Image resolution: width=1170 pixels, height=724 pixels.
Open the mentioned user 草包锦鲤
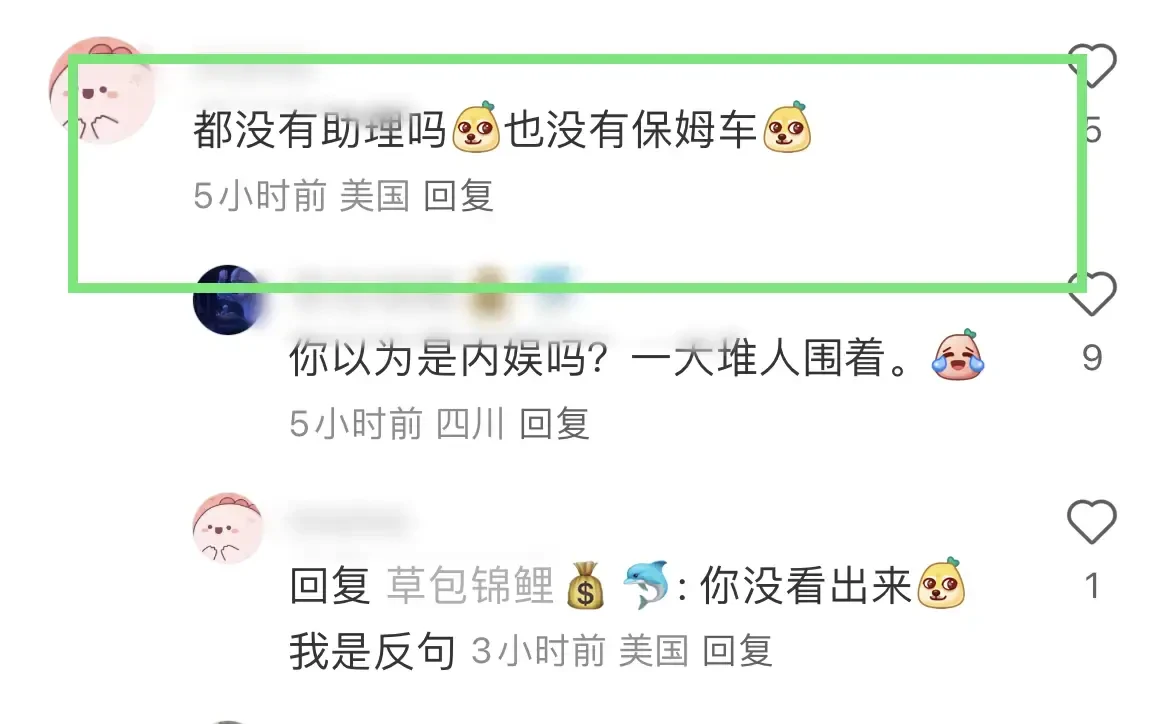[470, 585]
